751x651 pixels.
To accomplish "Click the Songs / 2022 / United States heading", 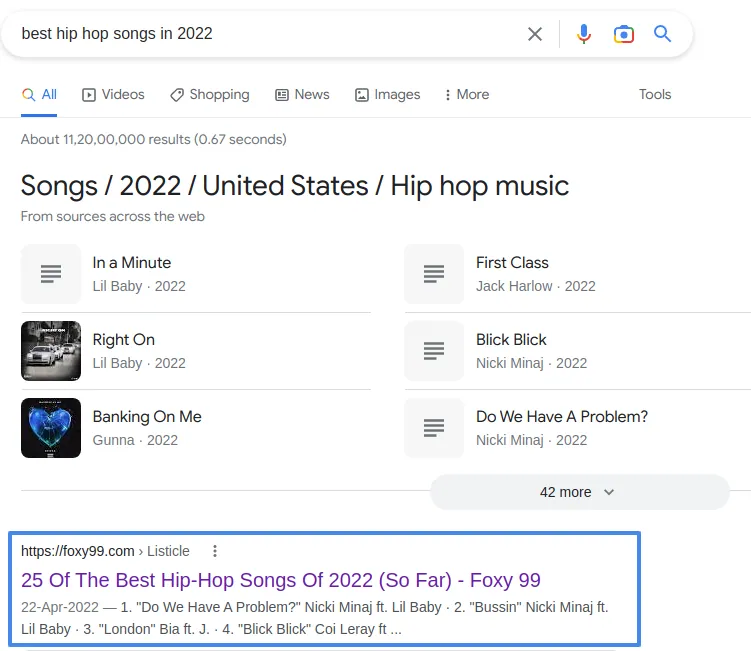I will (x=295, y=186).
